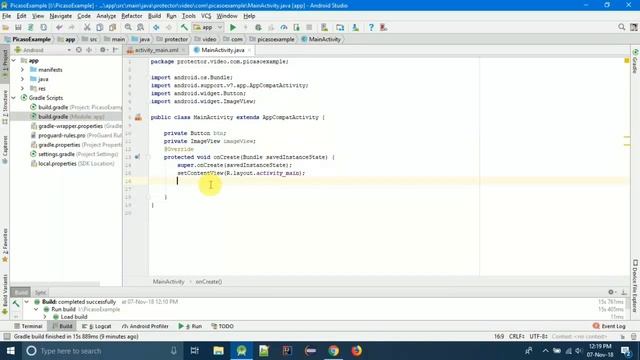Collapse the Build completed successfully node

click(27, 302)
